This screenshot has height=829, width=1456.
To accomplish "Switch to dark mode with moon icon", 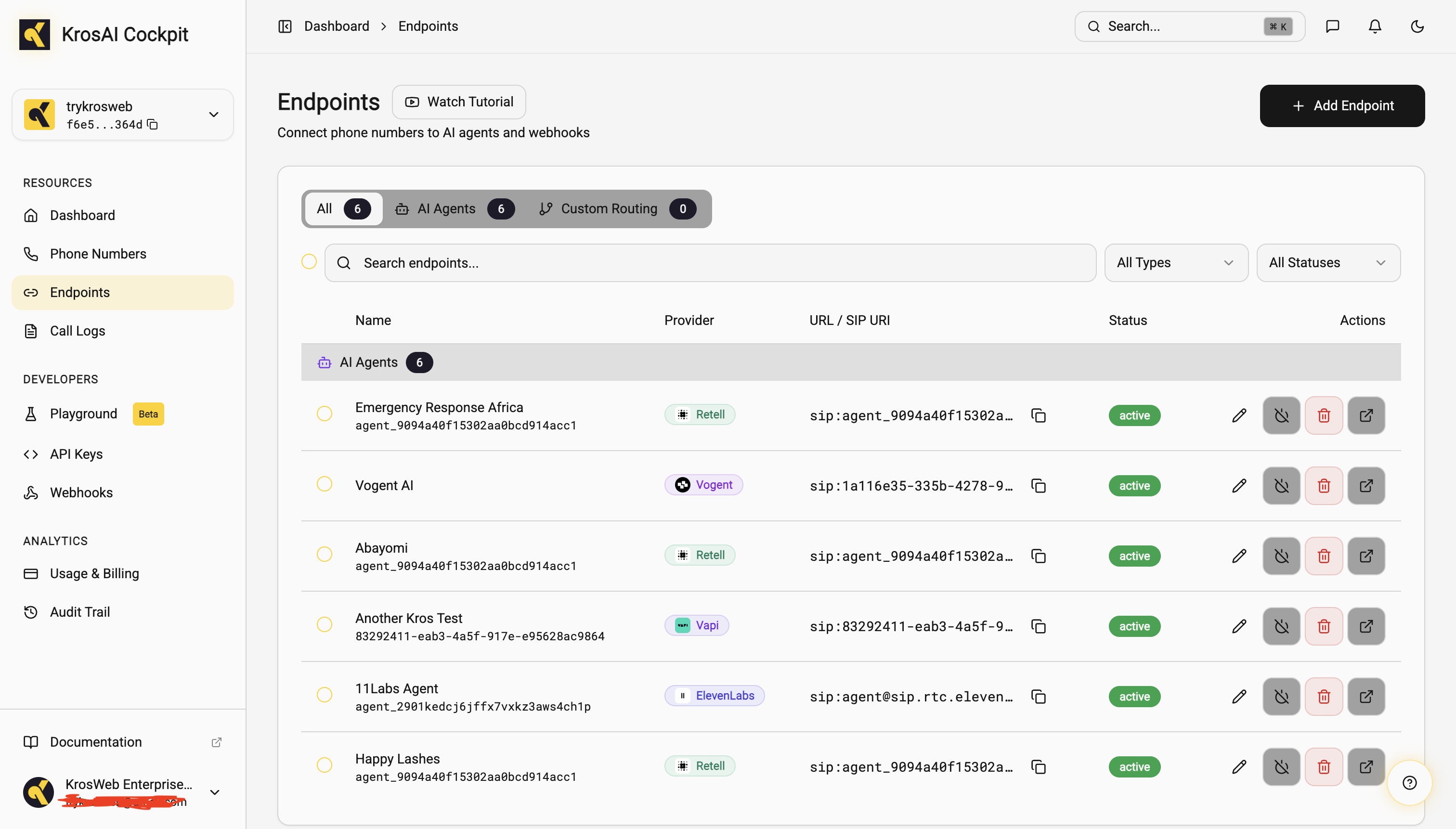I will (x=1417, y=26).
